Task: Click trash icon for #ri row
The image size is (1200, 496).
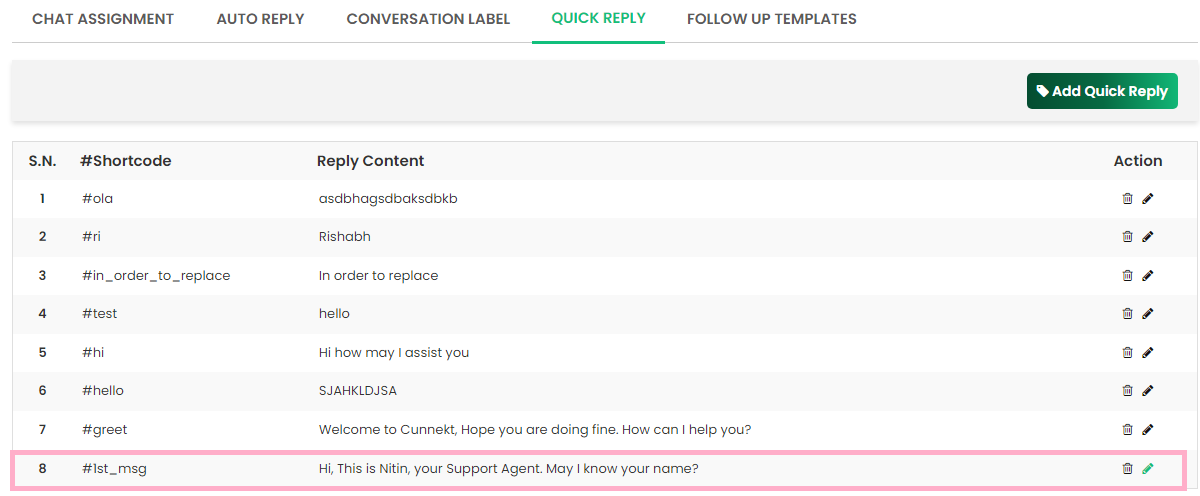Action: point(1127,237)
